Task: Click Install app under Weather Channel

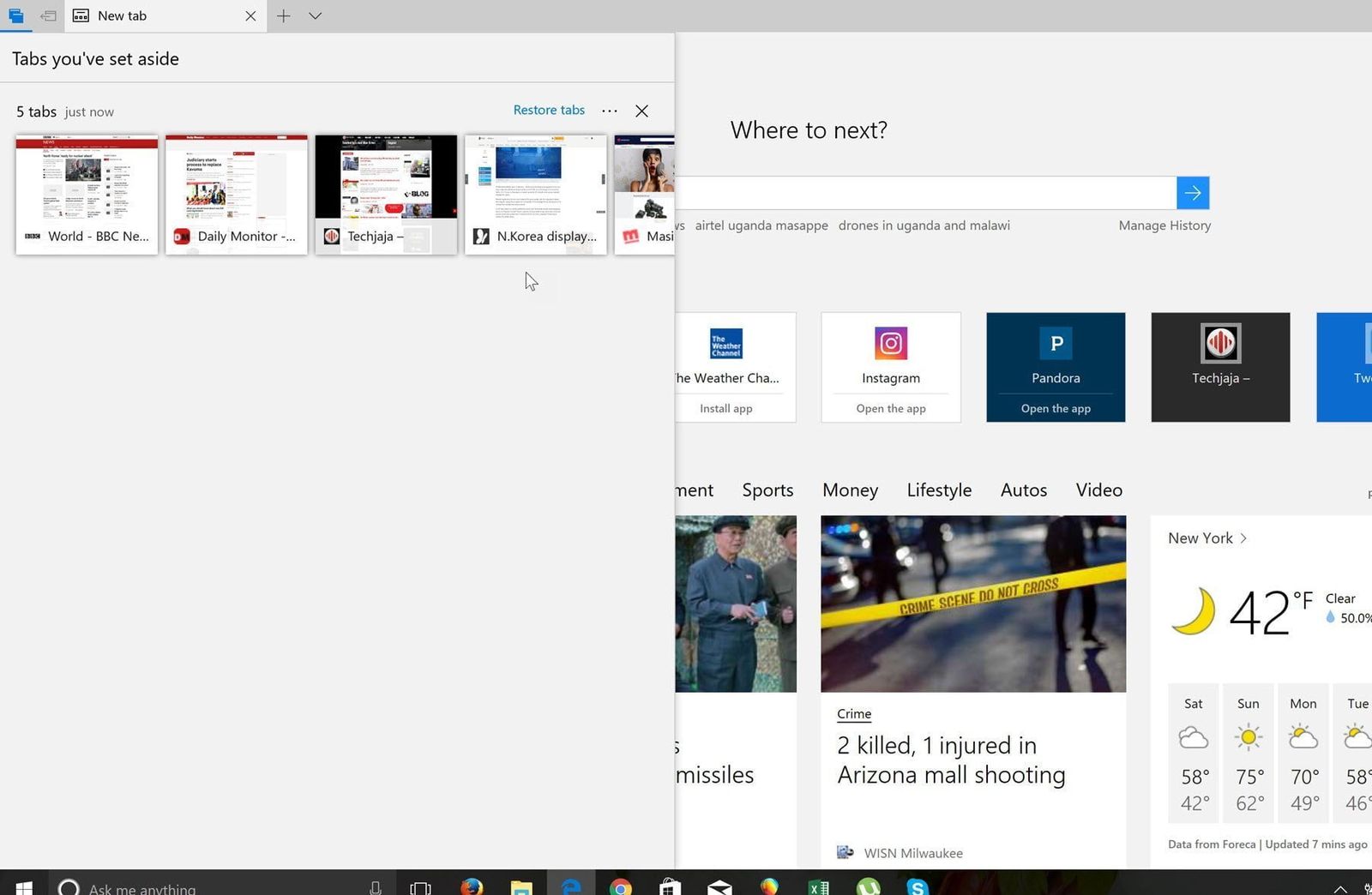Action: (726, 408)
